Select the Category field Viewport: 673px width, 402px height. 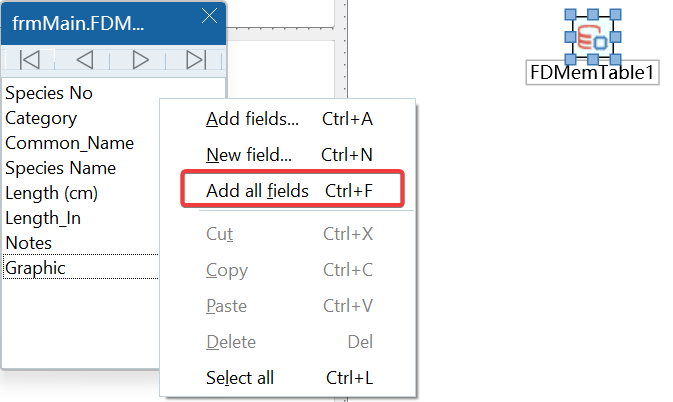[x=41, y=118]
